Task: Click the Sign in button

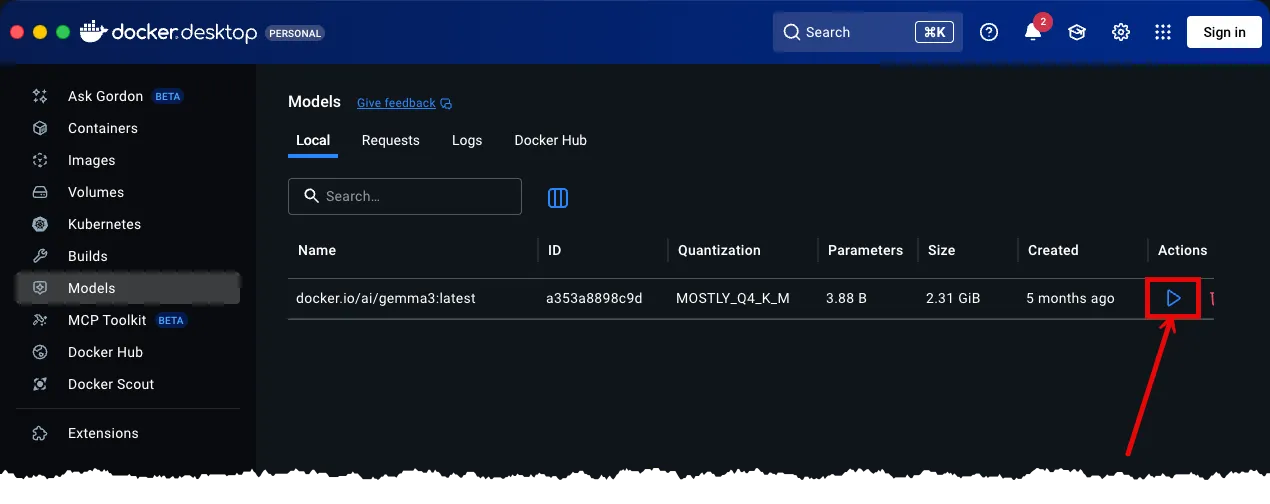Action: 1224,32
